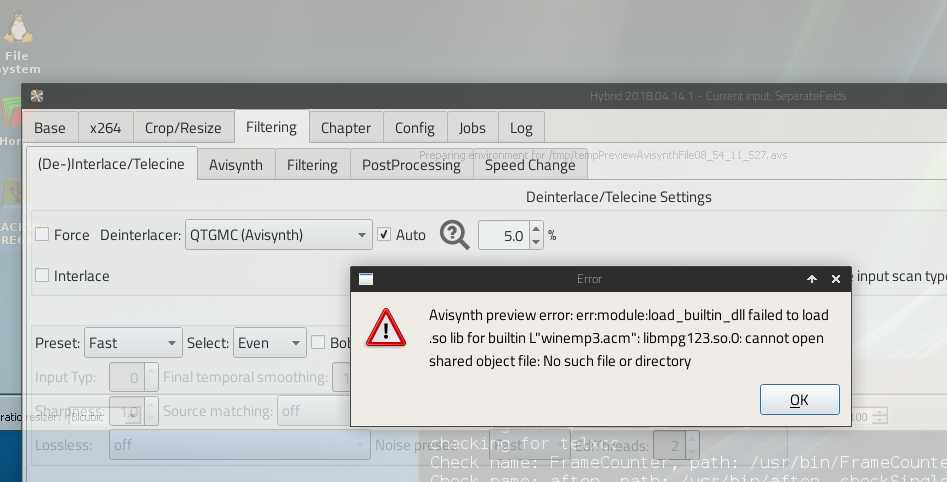Click the 5.0 percent input field
The width and height of the screenshot is (947, 482).
point(504,236)
